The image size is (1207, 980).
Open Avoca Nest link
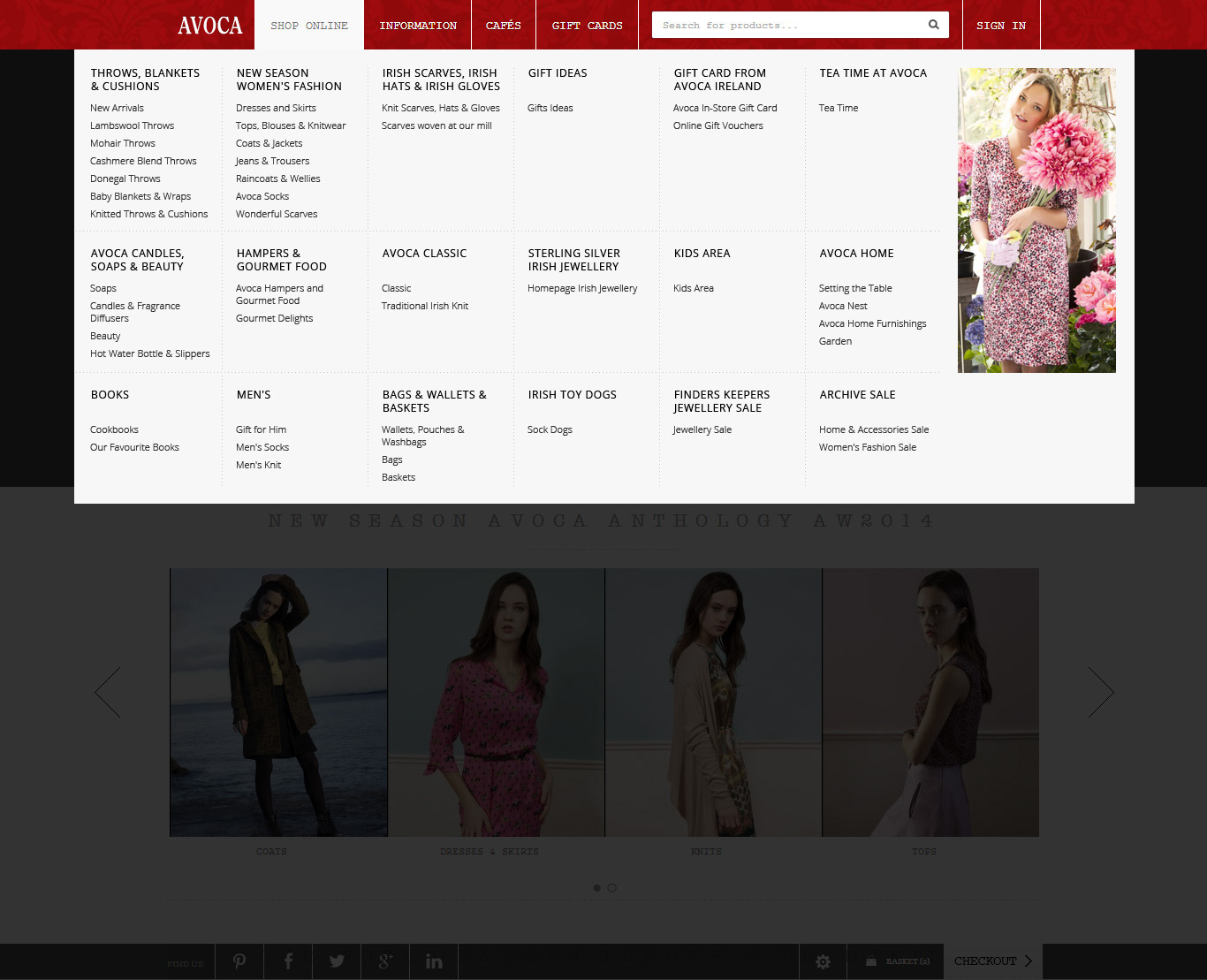point(843,306)
